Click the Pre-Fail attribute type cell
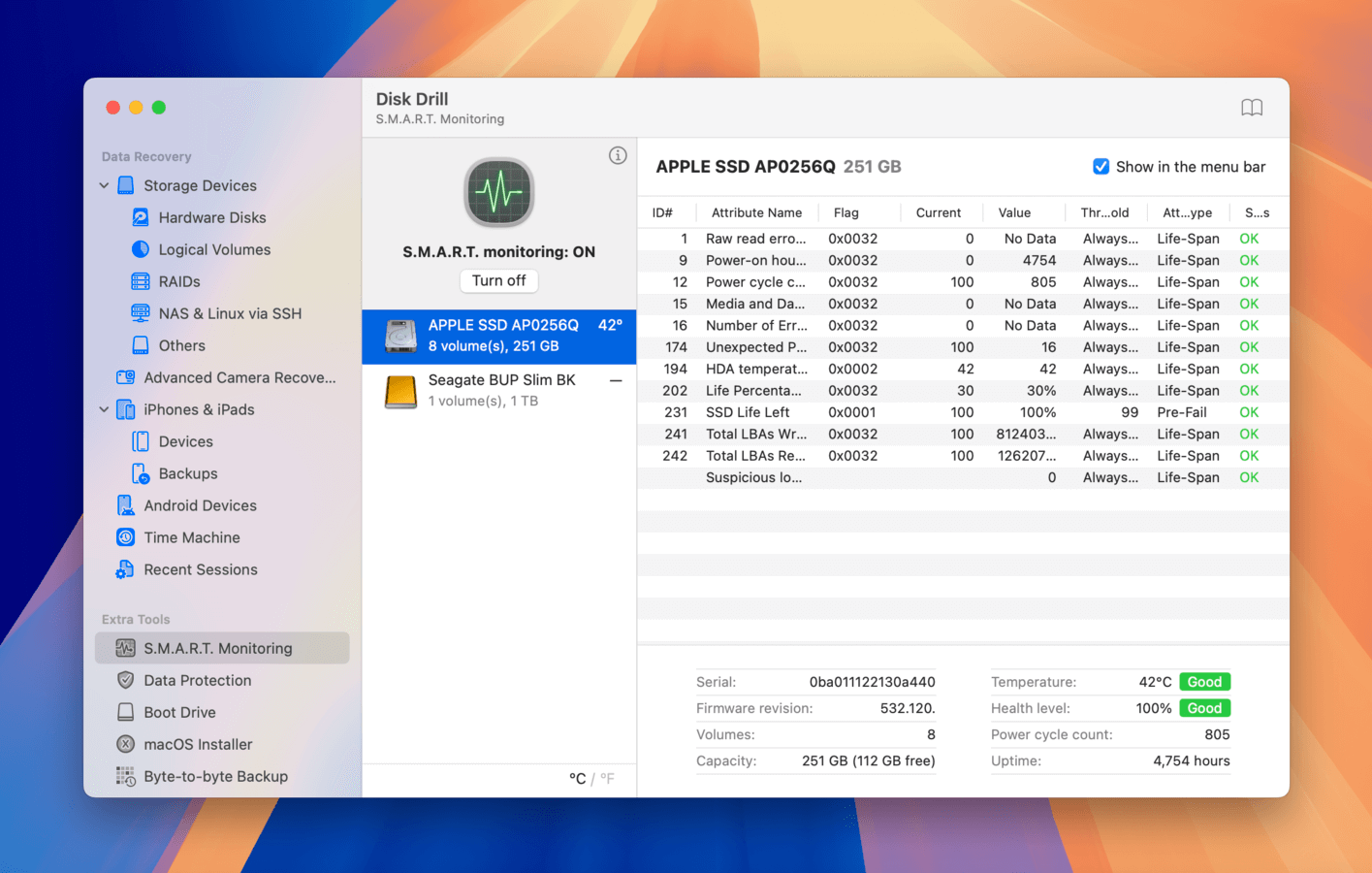1372x873 pixels. pyautogui.click(x=1181, y=412)
